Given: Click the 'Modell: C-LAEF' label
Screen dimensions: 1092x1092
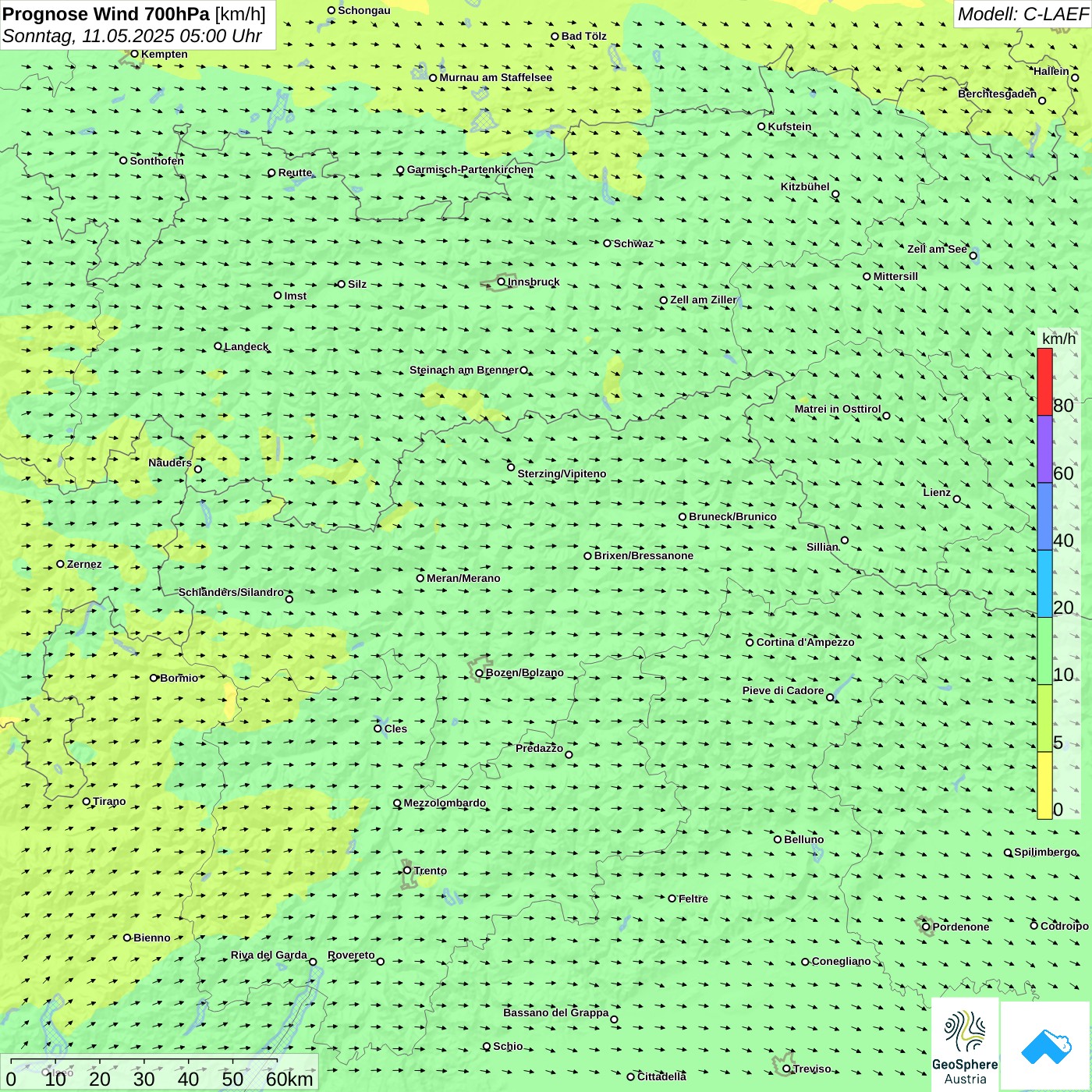Looking at the screenshot, I should (1023, 14).
